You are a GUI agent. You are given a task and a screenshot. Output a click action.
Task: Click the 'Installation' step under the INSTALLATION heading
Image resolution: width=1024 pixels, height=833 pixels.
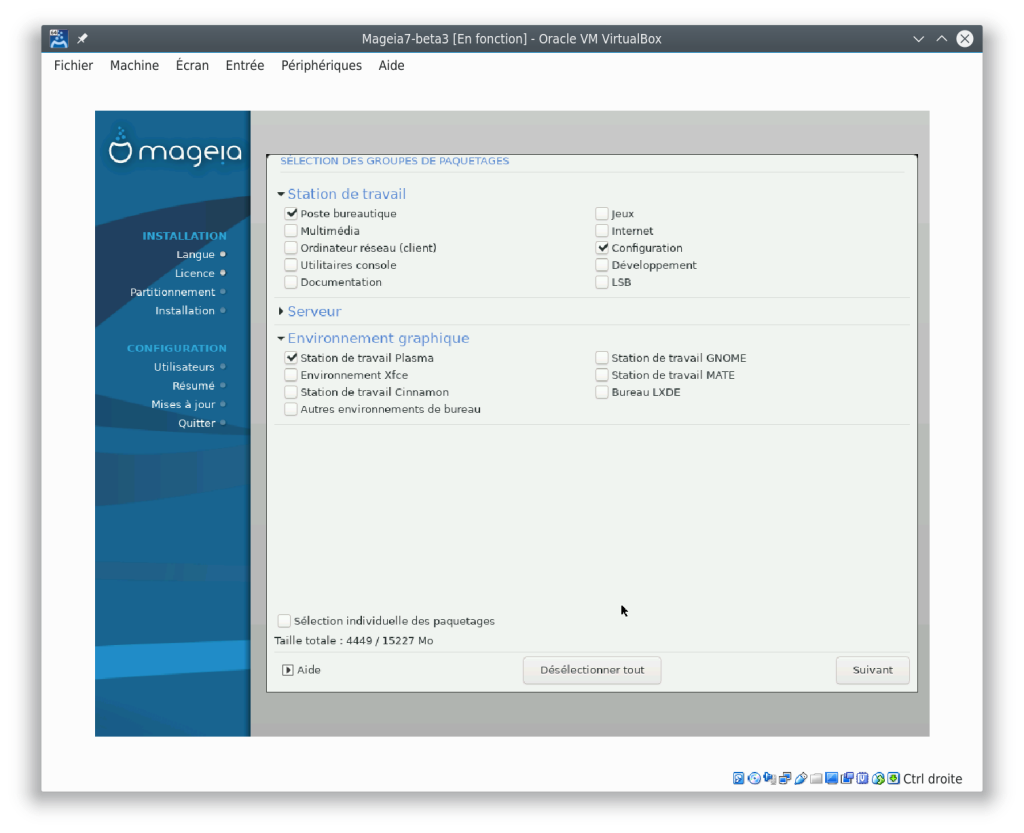pyautogui.click(x=185, y=311)
